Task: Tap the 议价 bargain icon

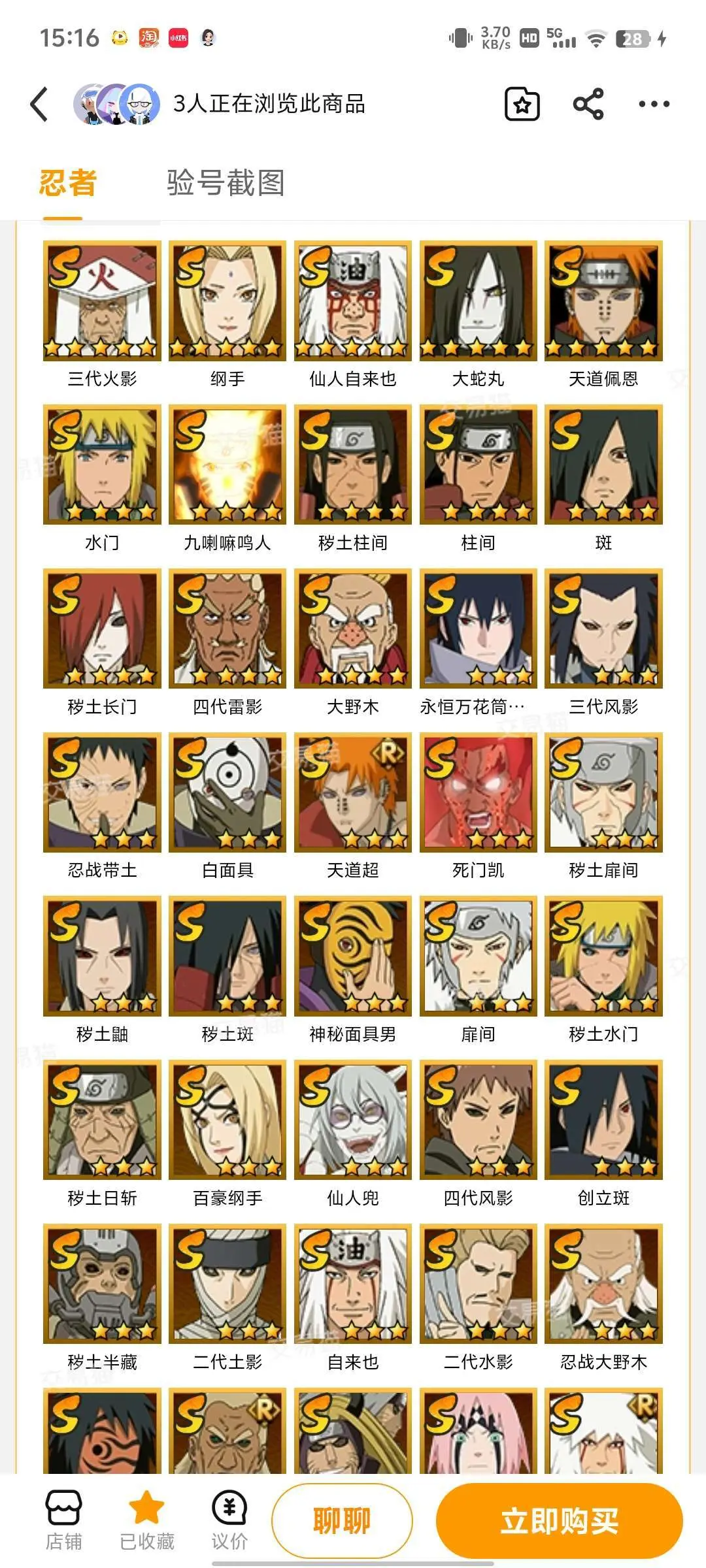Action: click(x=229, y=1520)
